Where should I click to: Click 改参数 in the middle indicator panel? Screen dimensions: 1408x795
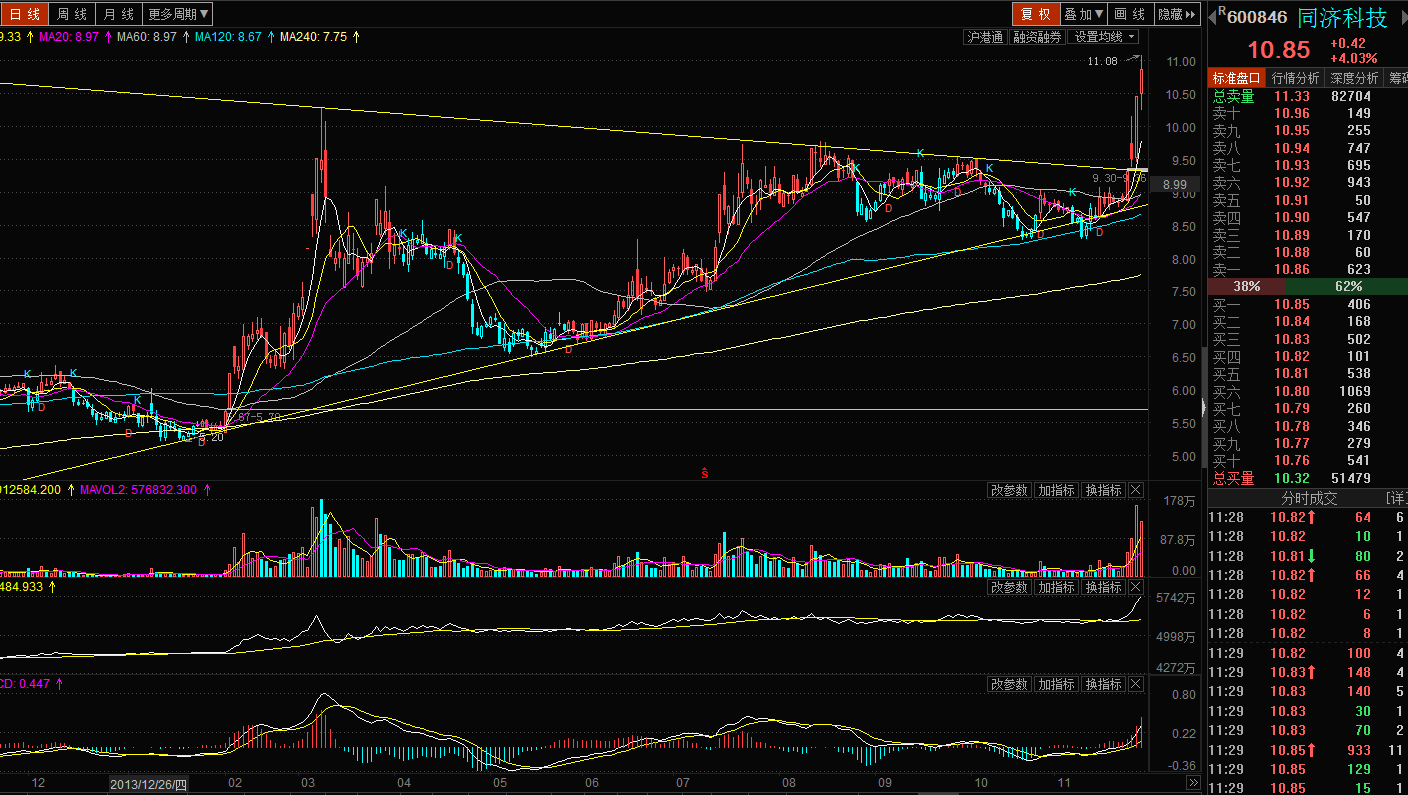click(x=1009, y=587)
